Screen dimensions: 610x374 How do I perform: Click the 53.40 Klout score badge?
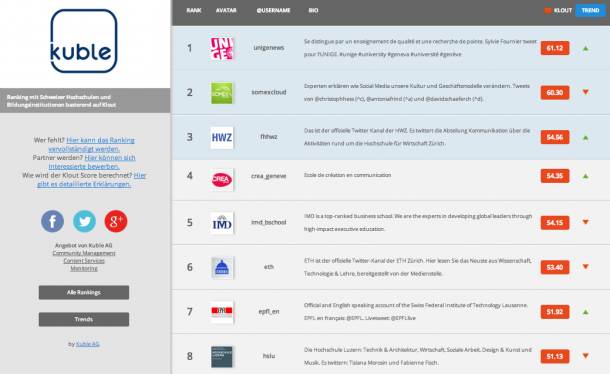(555, 267)
